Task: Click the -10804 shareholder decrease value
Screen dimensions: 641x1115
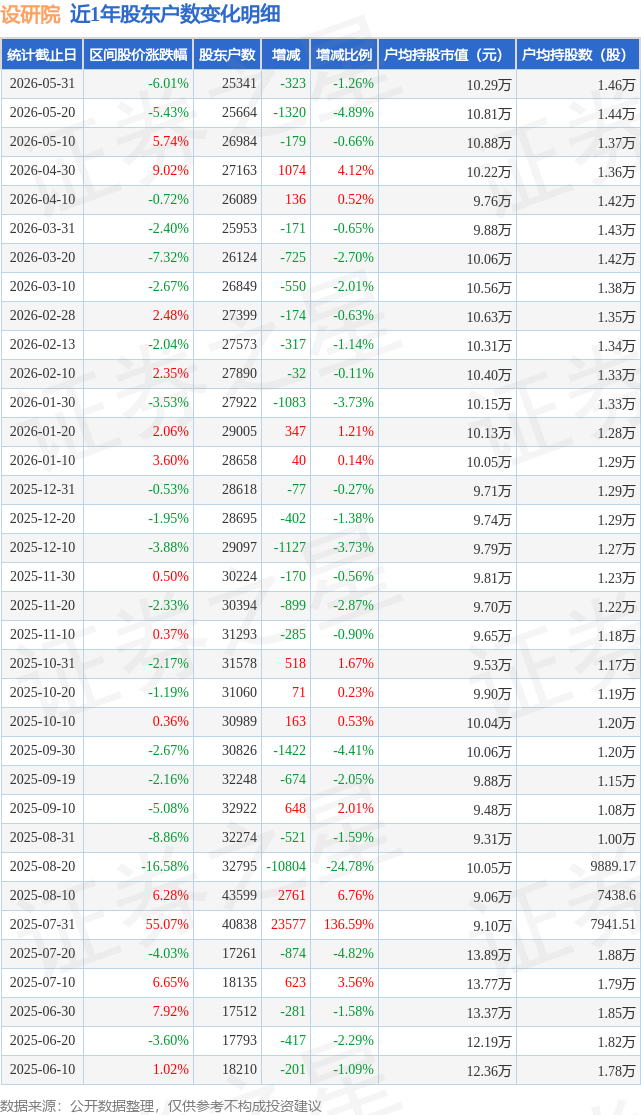Action: [286, 866]
